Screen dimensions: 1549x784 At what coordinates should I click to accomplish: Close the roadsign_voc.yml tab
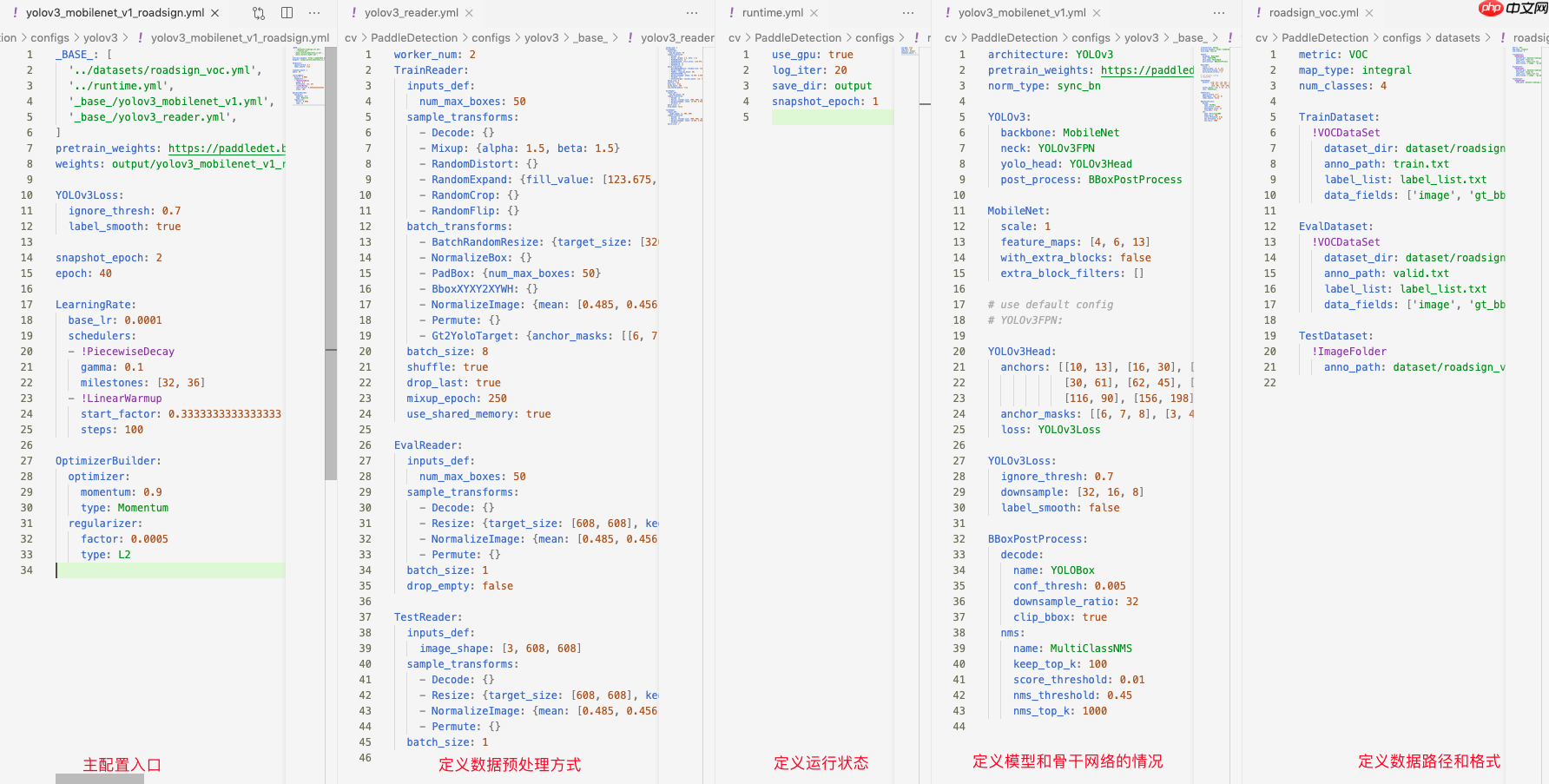point(1369,13)
